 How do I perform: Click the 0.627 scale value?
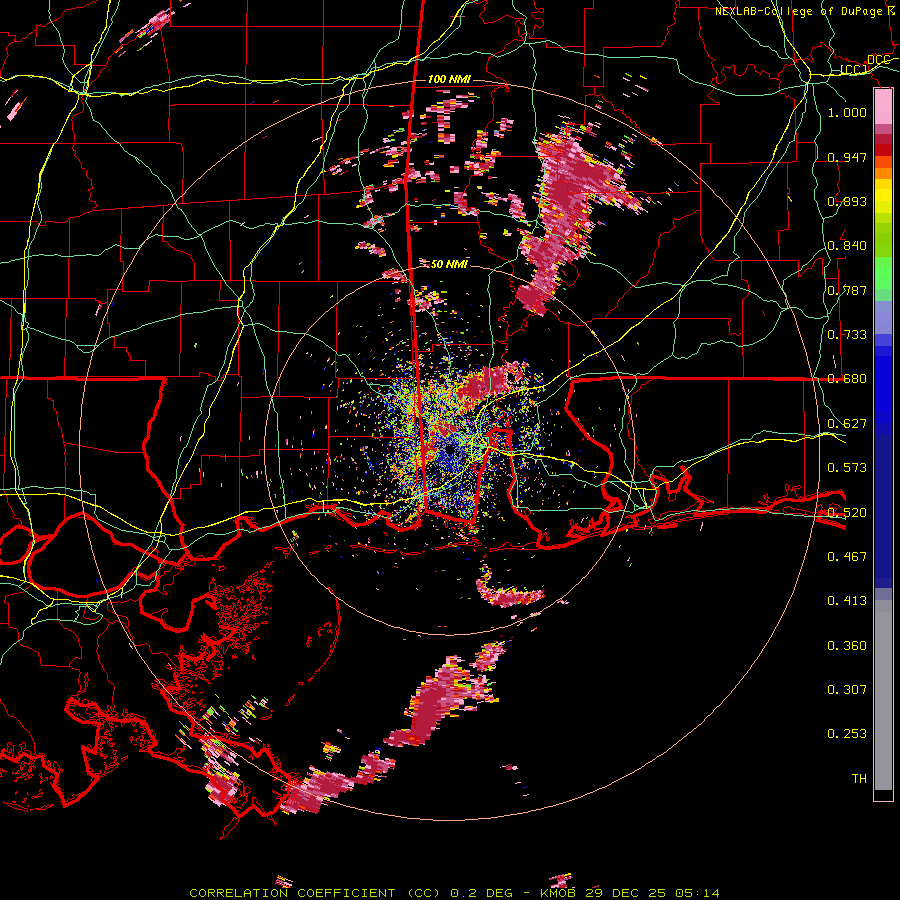click(847, 424)
